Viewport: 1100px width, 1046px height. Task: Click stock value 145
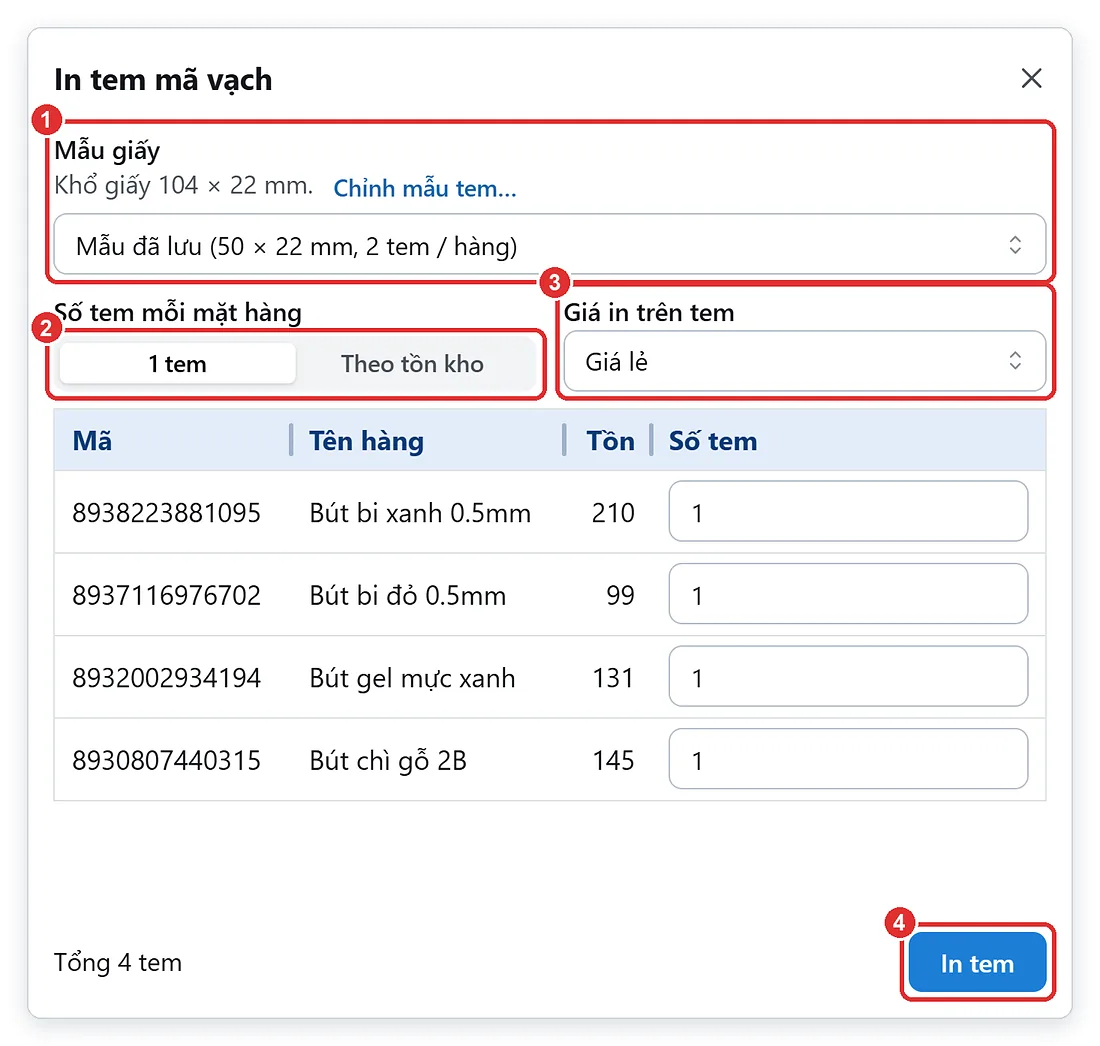click(x=613, y=760)
